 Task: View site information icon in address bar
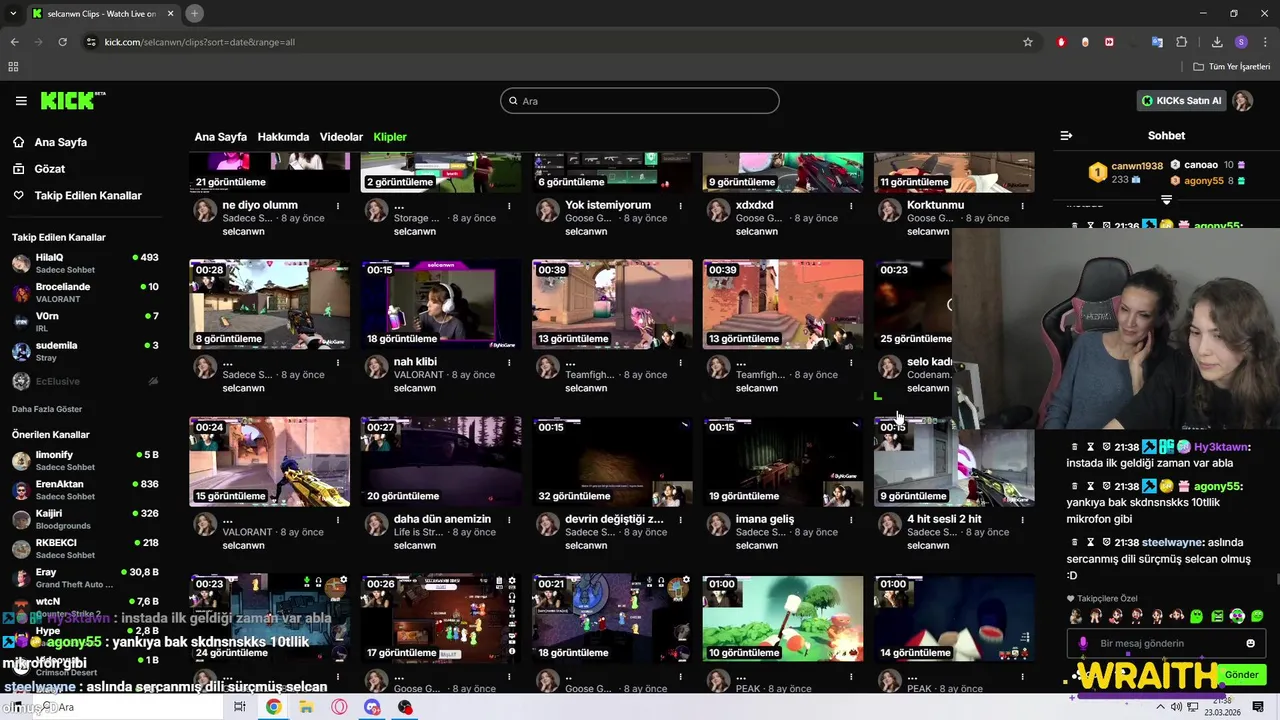click(x=91, y=42)
